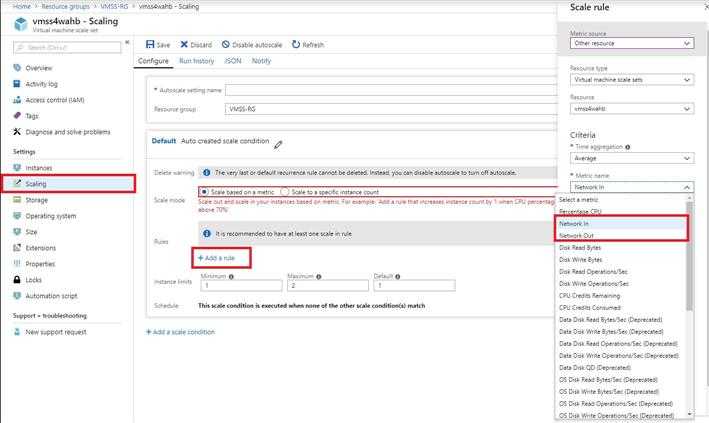Image resolution: width=709 pixels, height=423 pixels.
Task: Choose CPU Credits Remaining metric option
Action: [621, 295]
